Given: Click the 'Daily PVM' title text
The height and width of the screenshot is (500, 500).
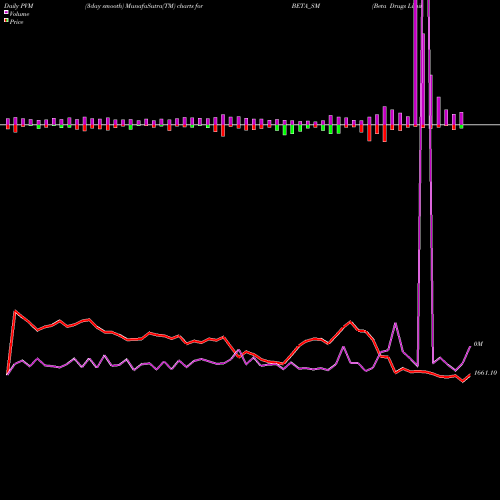Looking at the screenshot, I should tap(19, 6).
